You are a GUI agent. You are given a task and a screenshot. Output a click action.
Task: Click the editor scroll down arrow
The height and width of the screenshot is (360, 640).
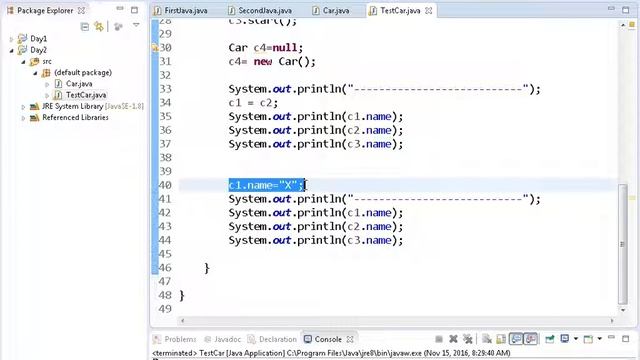coord(622,310)
